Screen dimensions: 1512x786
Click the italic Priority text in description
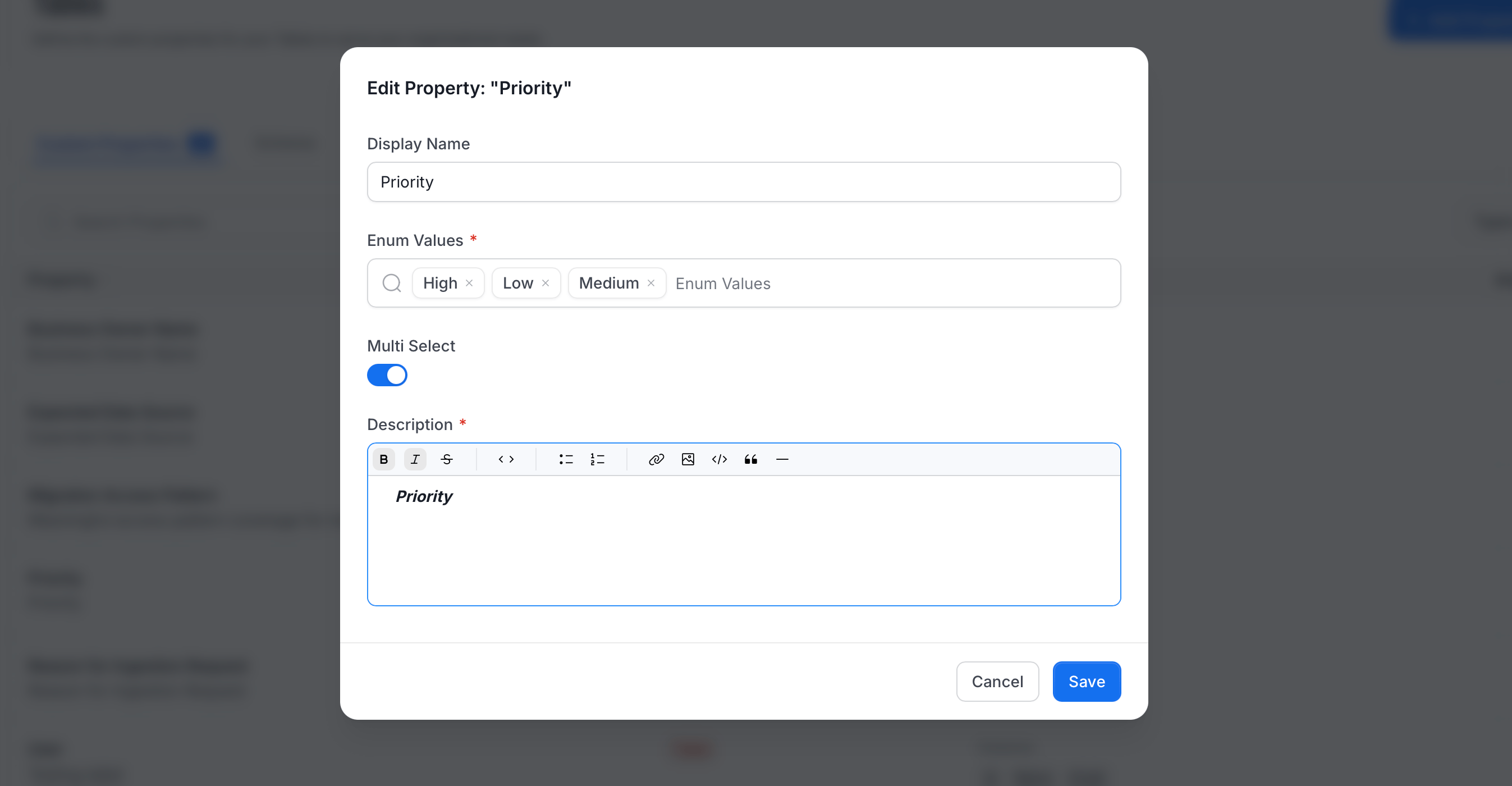point(424,497)
